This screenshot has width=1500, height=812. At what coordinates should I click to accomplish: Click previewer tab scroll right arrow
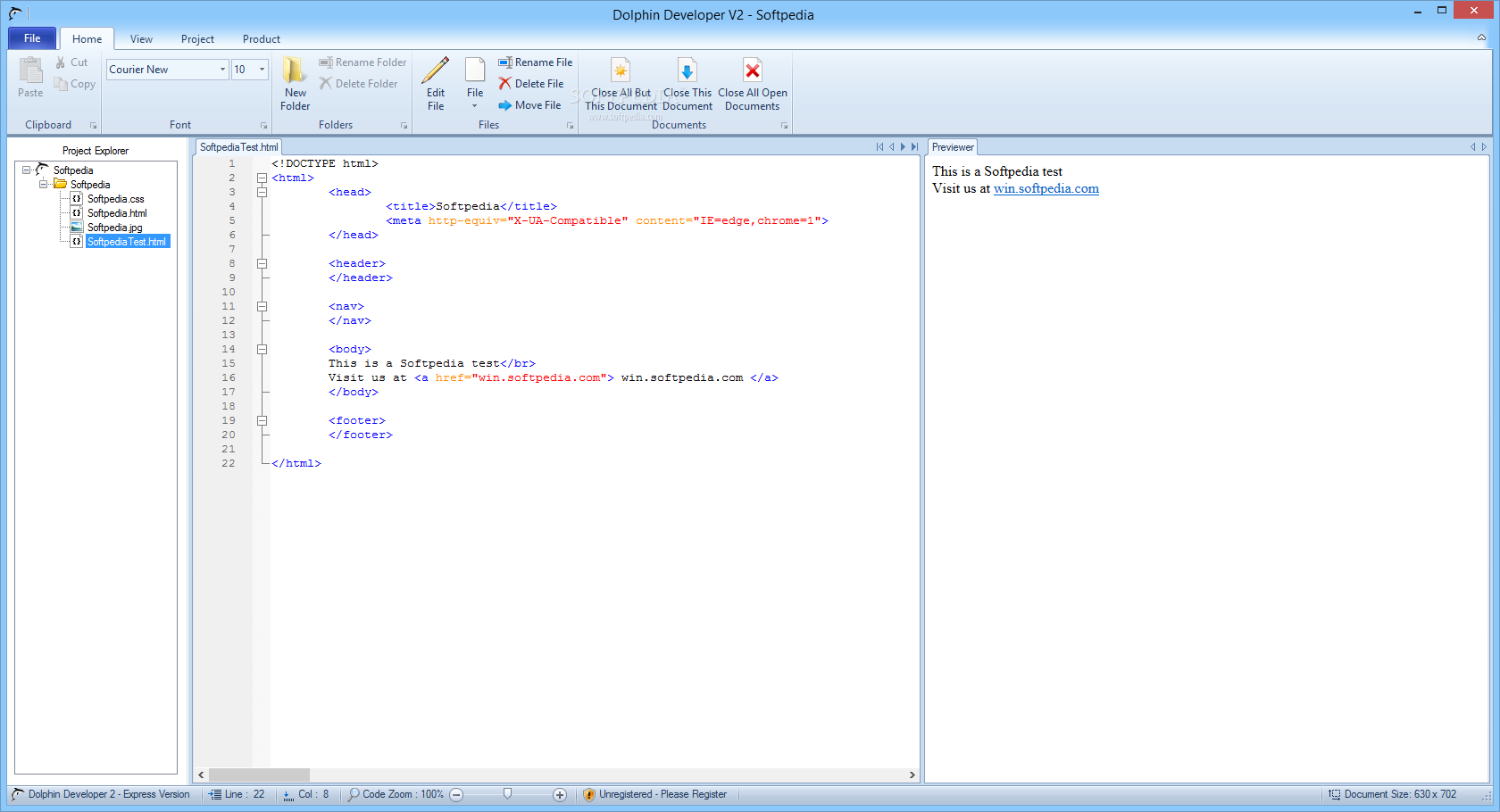[1484, 147]
